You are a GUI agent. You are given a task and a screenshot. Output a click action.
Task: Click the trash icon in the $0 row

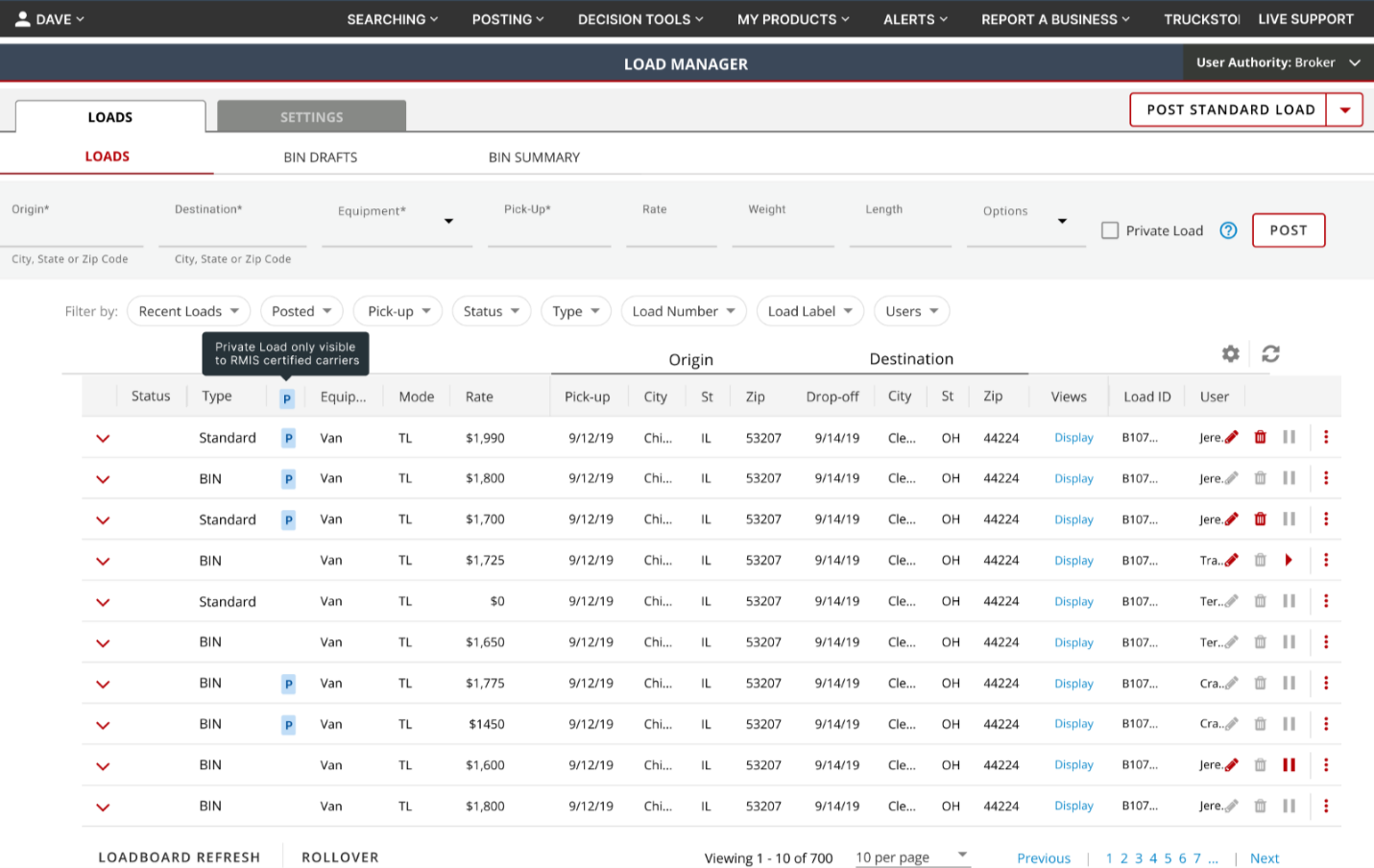click(1261, 601)
